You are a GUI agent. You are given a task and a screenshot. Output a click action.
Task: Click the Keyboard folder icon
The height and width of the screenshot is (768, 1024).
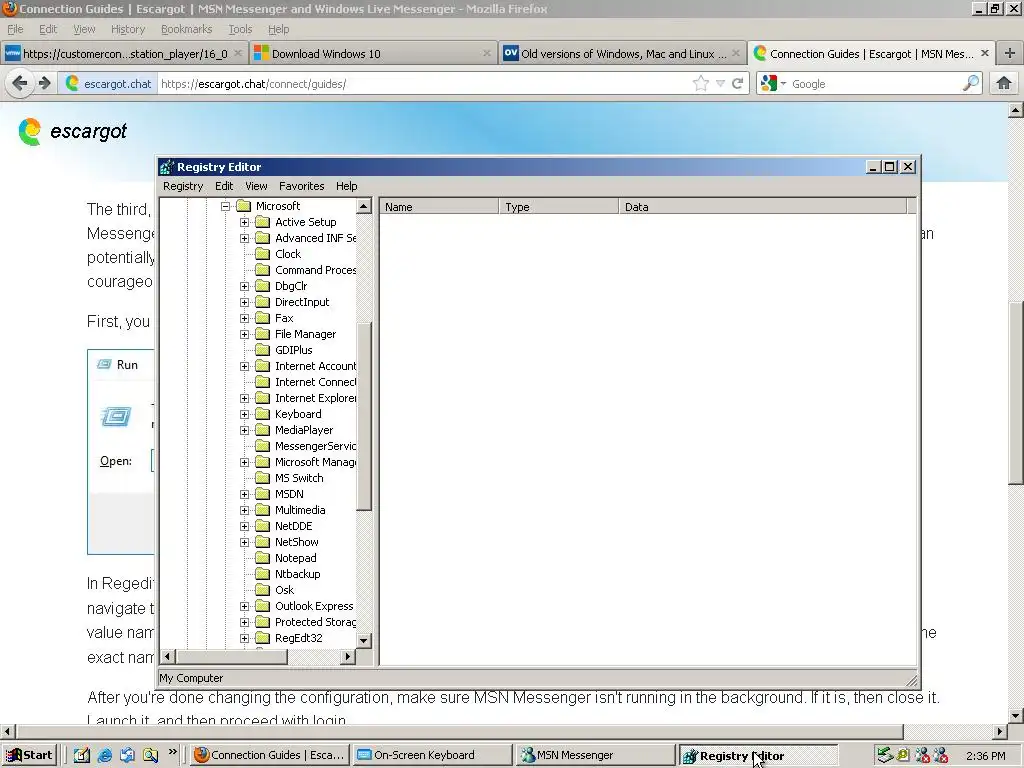point(263,414)
